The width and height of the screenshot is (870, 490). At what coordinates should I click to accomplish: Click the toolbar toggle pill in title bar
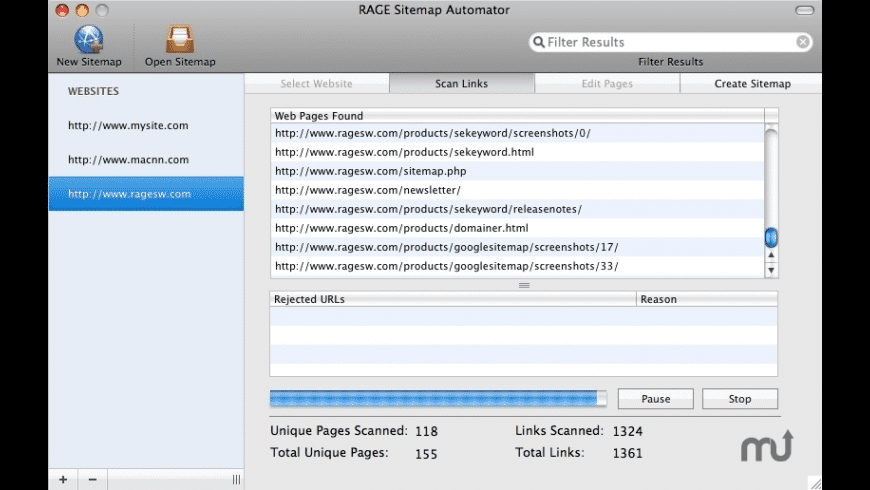[804, 10]
